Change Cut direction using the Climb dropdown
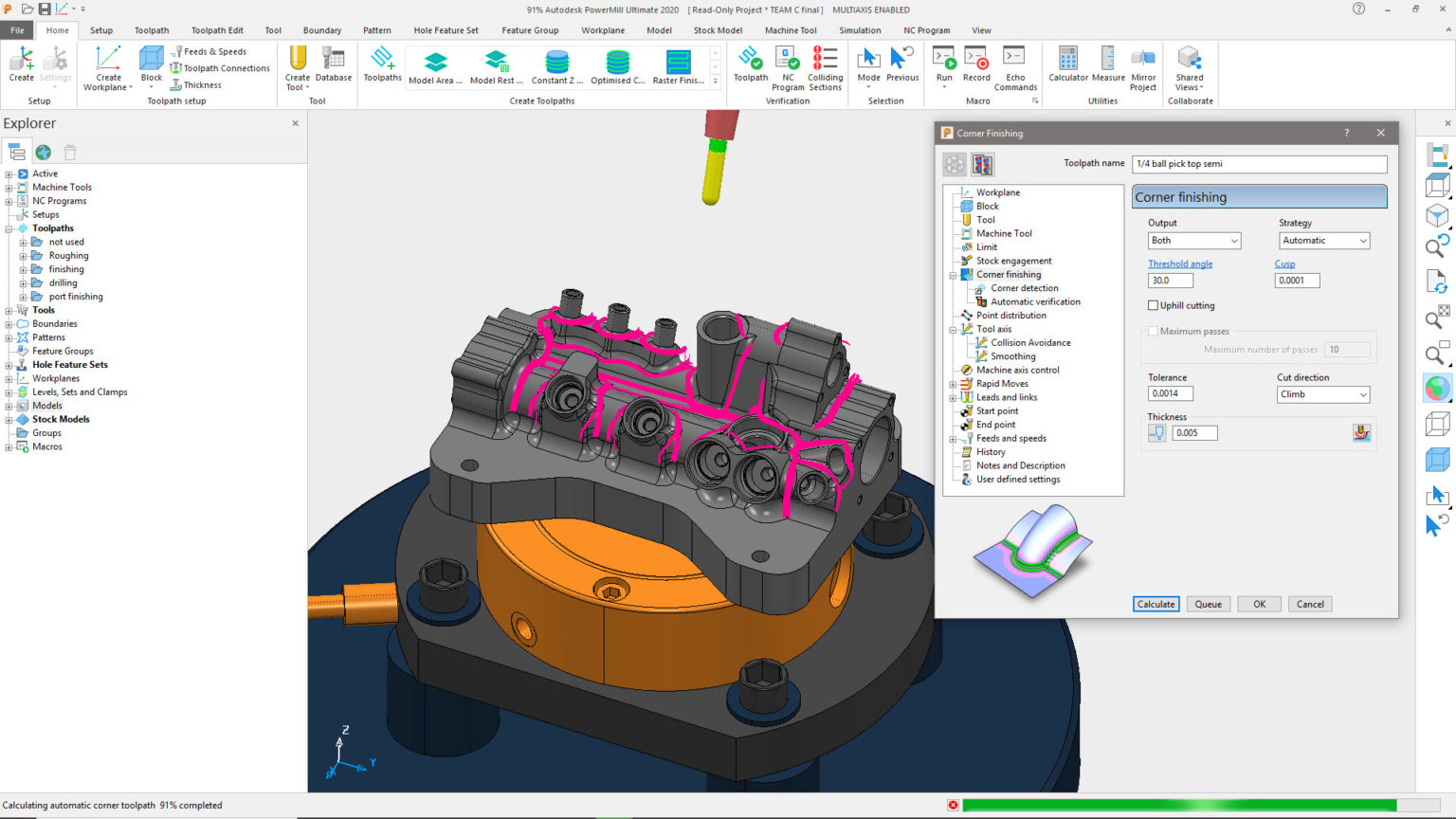The image size is (1456, 819). [1322, 394]
